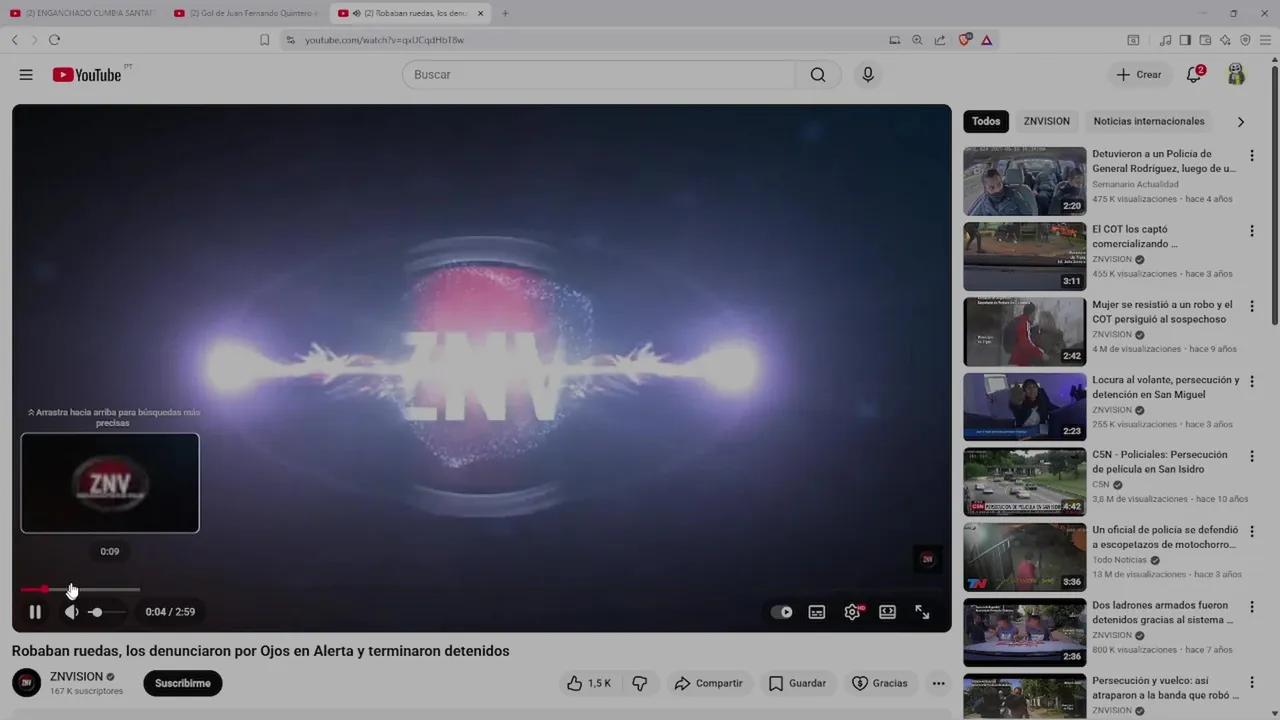1280x720 pixels.
Task: Adjust the volume slider
Action: 106,612
